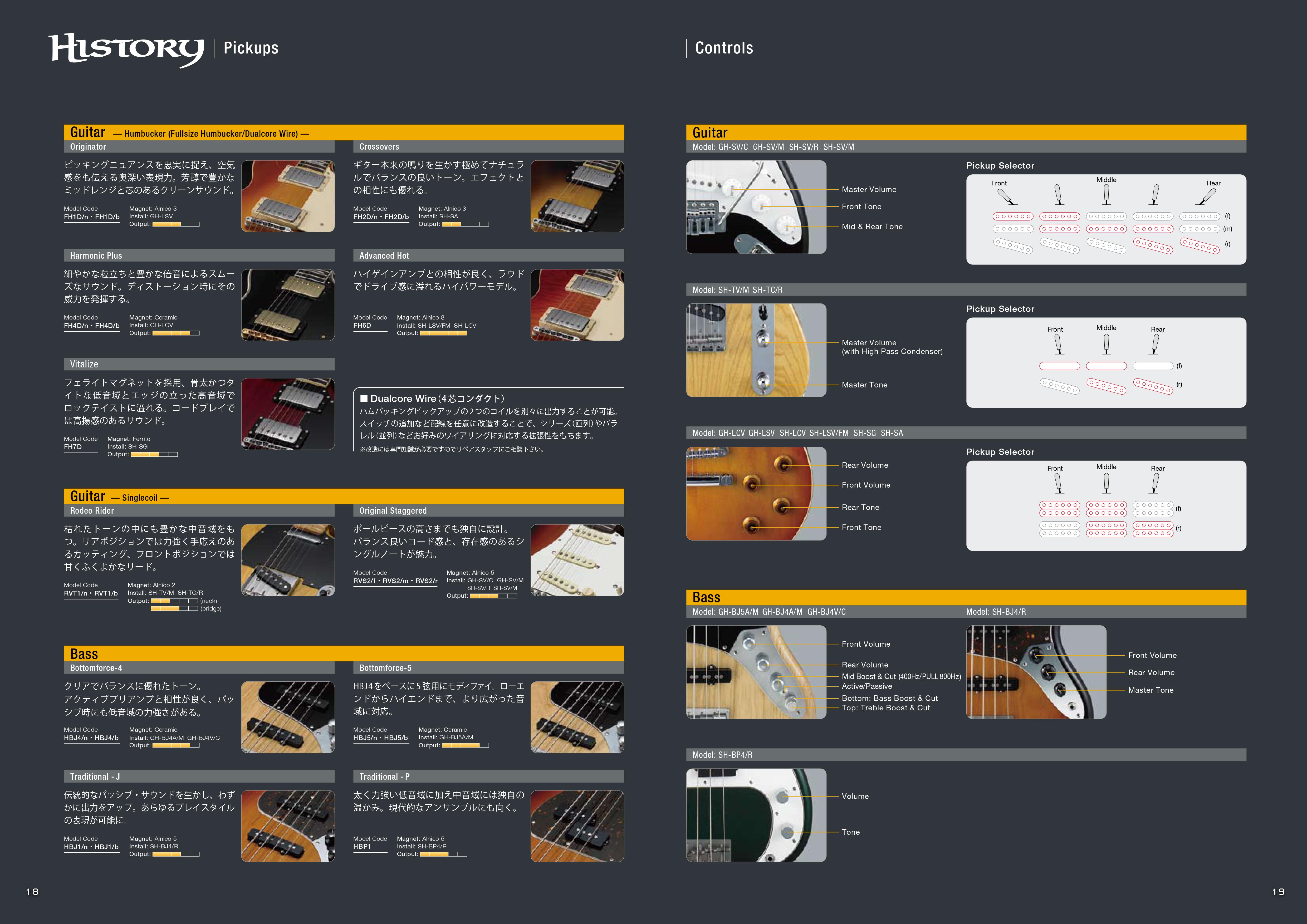This screenshot has width=1307, height=924.
Task: Select model code HBJ4/n・HBJ4/b
Action: (91, 739)
